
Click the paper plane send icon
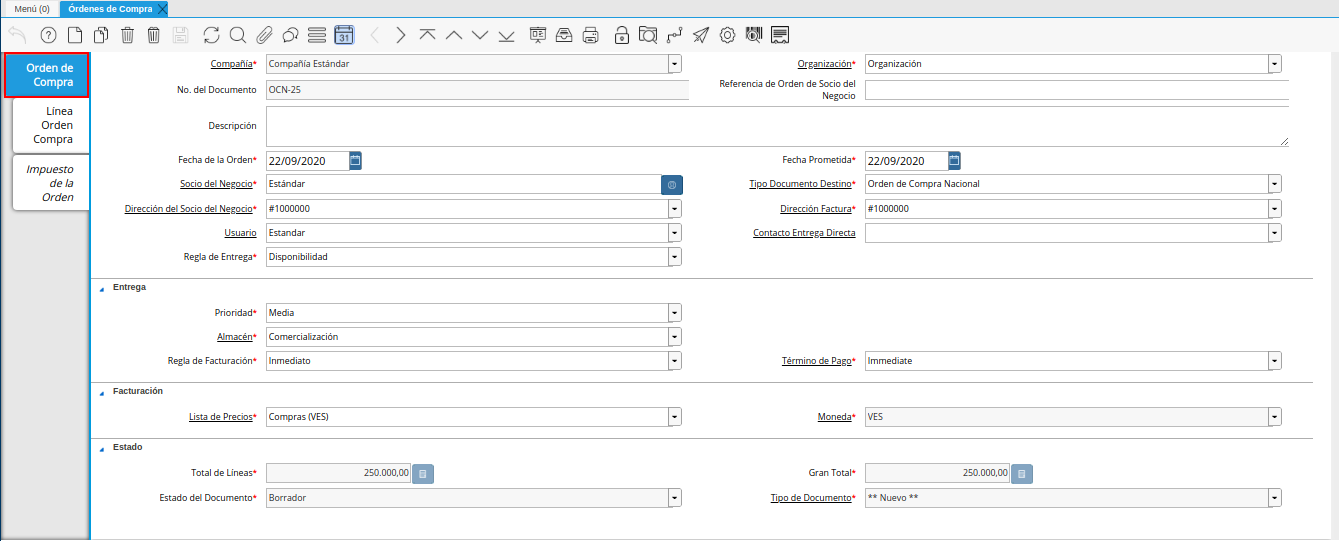(701, 35)
